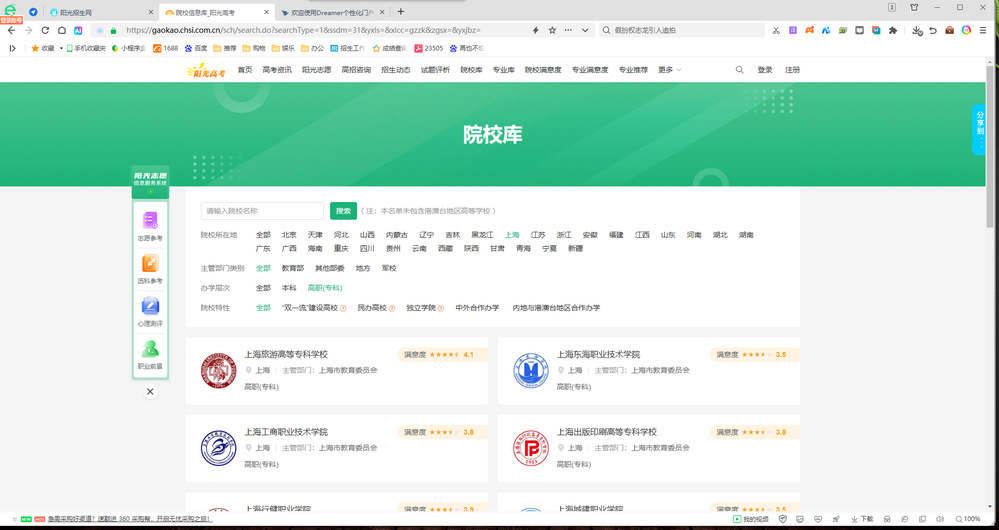999x530 pixels.
Task: Click the 上海出版印刷高等专科学校 logo
Action: click(530, 448)
